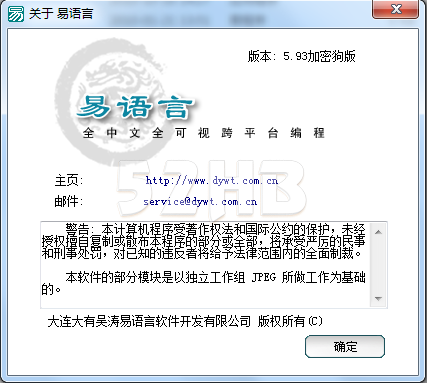Screen dimensions: 427x383
Task: Click the 易语言 logo graphic
Action: pyautogui.click(x=135, y=107)
